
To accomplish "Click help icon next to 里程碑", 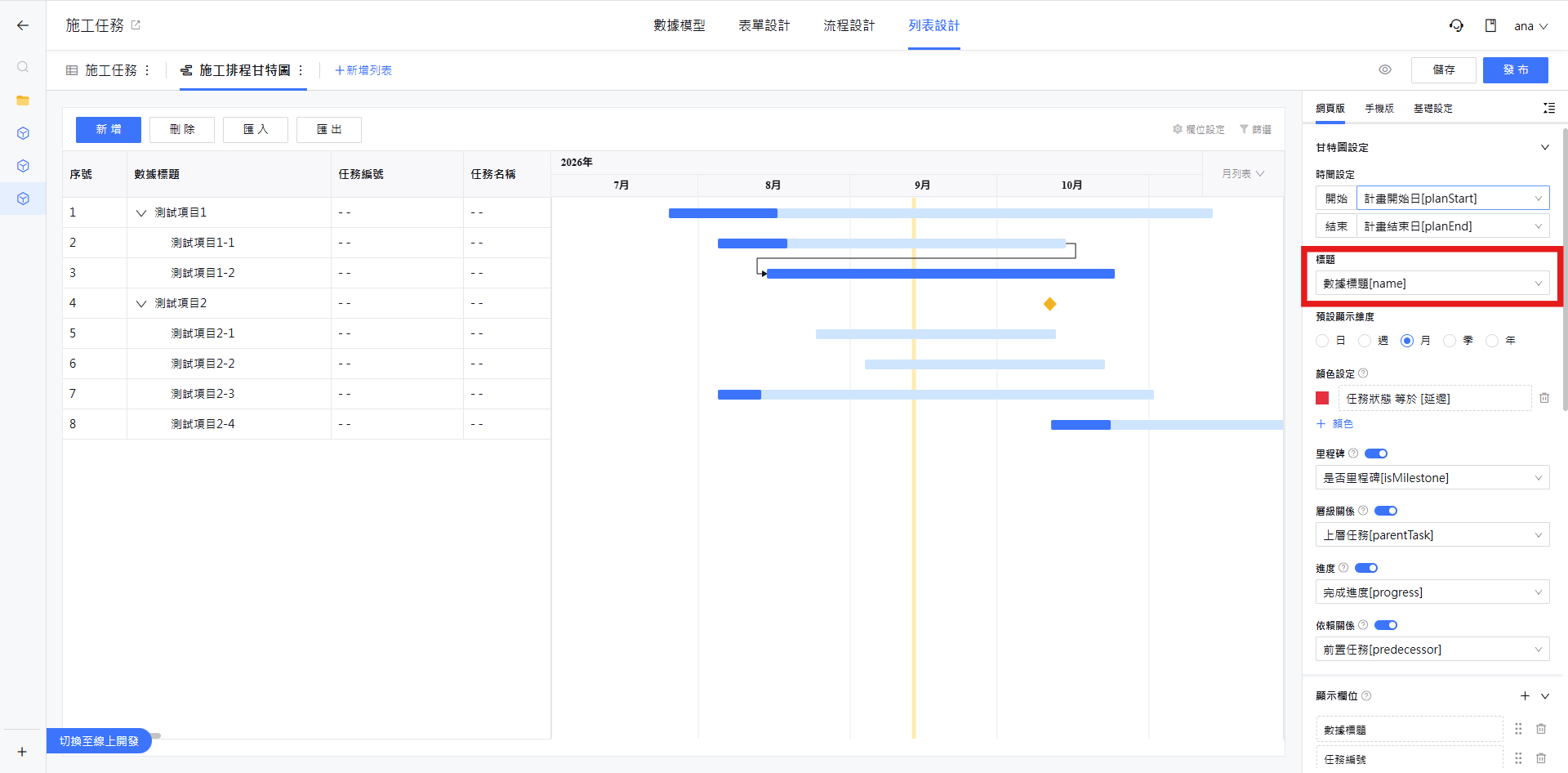I will click(1353, 454).
